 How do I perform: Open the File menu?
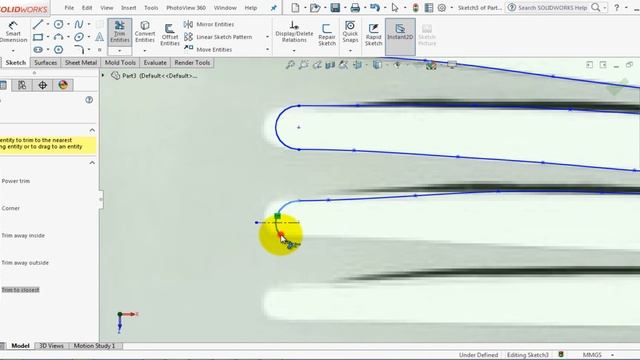pyautogui.click(x=69, y=8)
